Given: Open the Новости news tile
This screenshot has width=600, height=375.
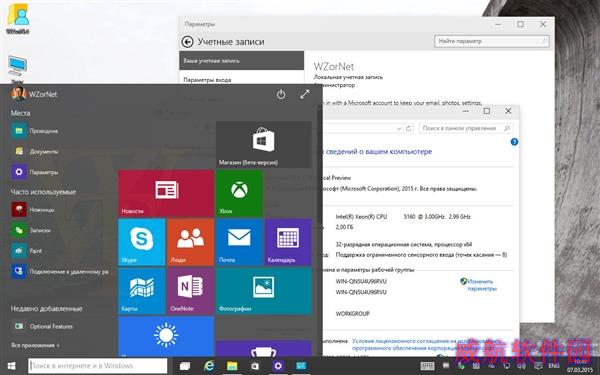Looking at the screenshot, I should pos(166,193).
